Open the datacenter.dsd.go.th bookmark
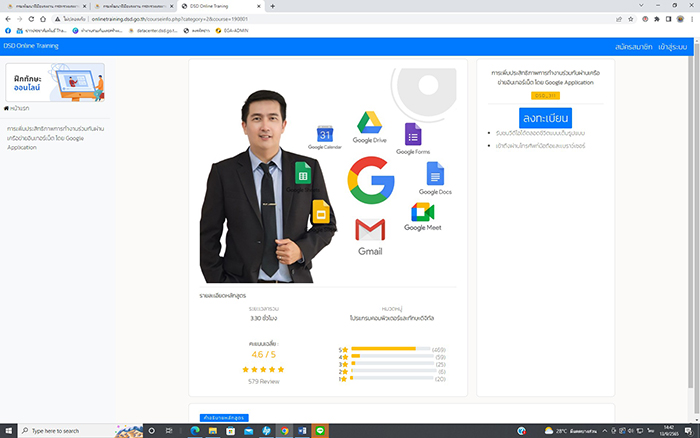Screen dimensions: 700x438 point(153,31)
